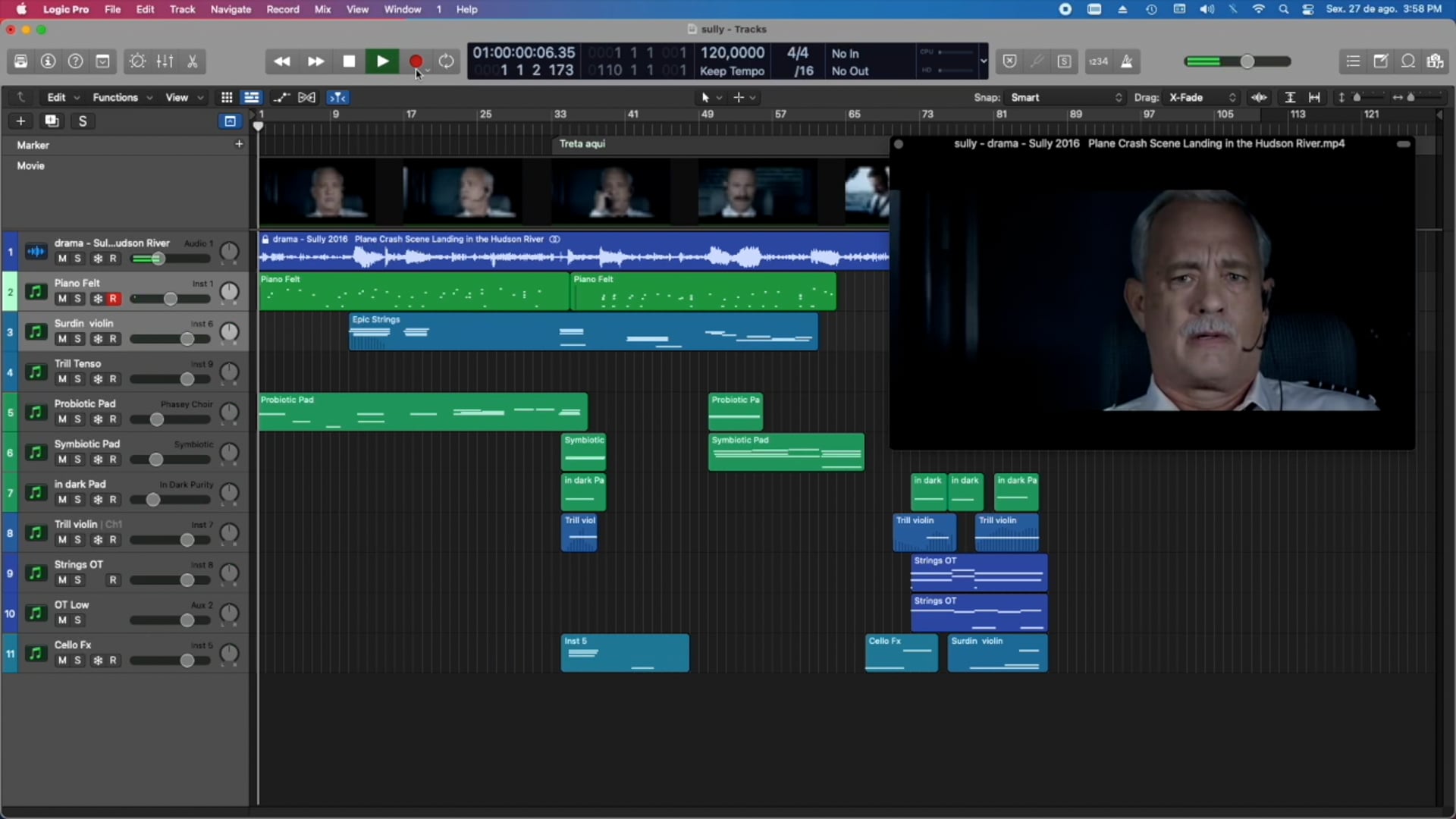Toggle the Solo S button in control bar
This screenshot has width=1456, height=819.
pos(1064,61)
